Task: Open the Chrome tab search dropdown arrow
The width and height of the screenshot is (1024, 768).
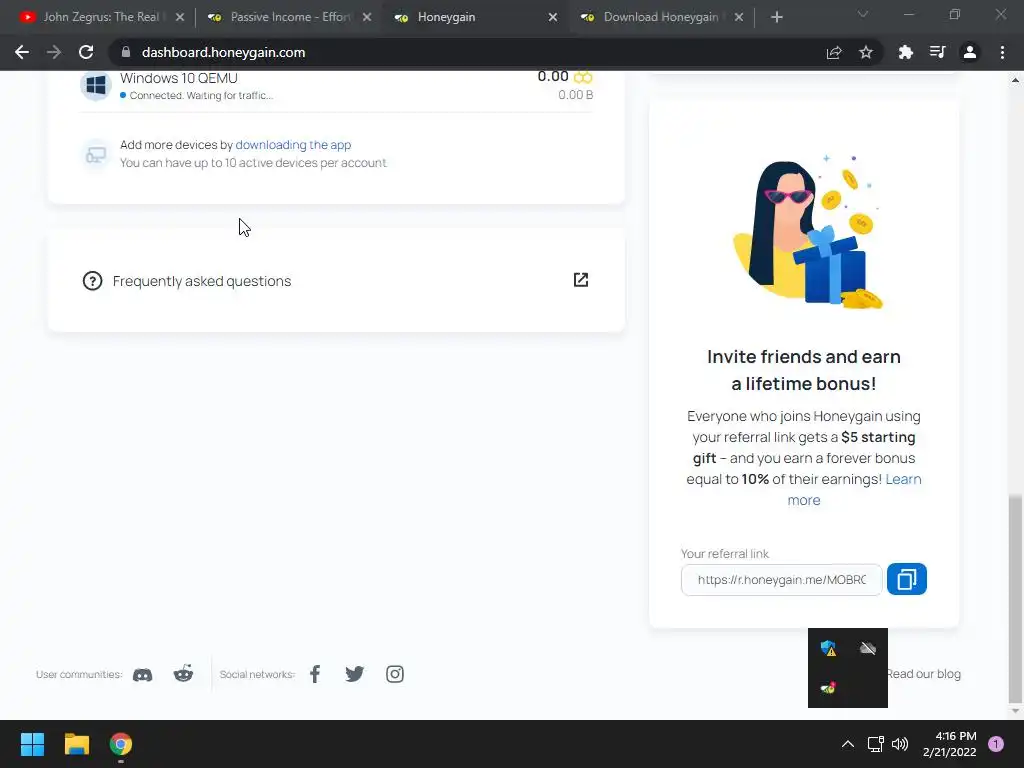Action: [863, 14]
